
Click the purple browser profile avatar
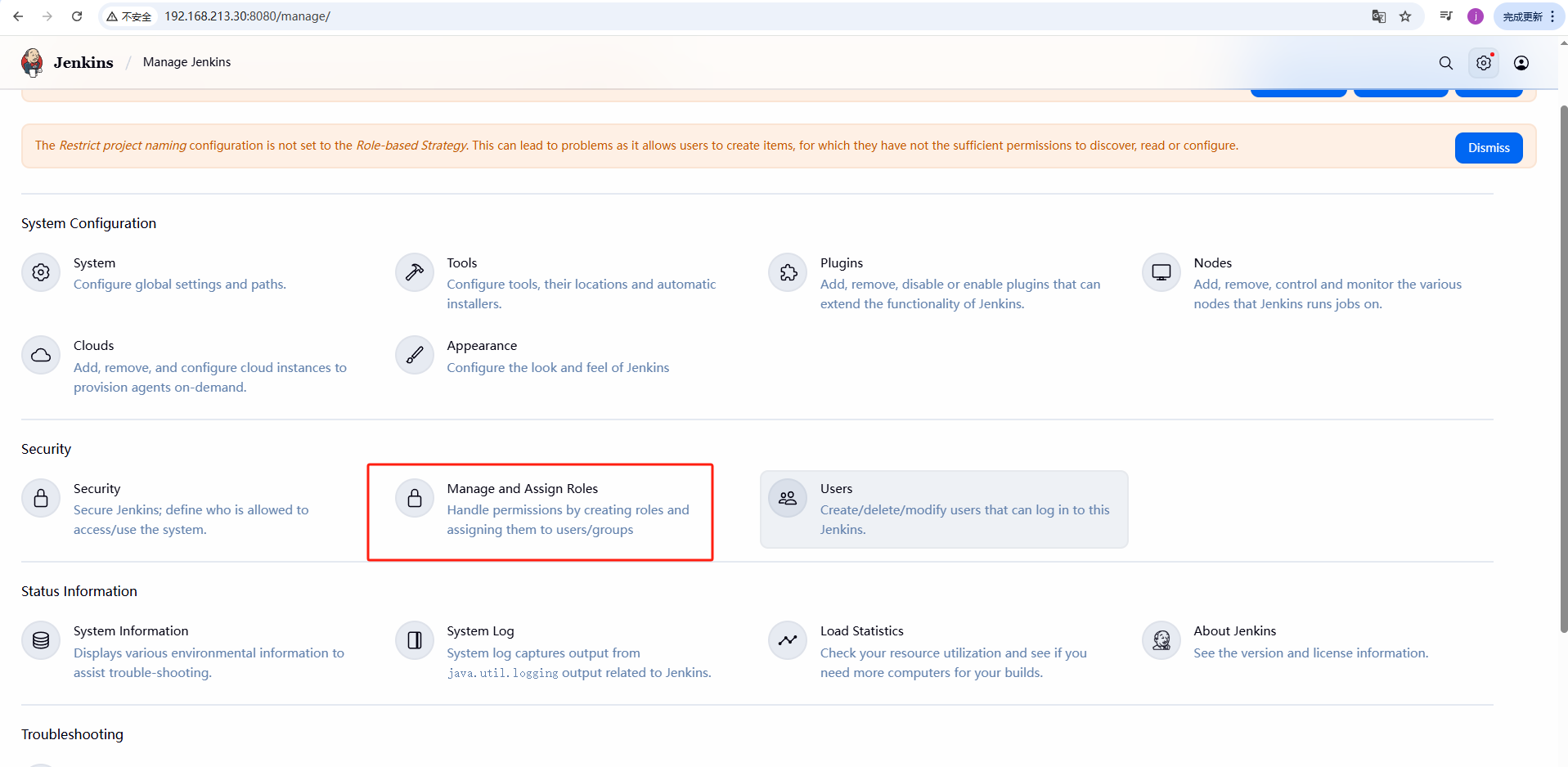point(1476,16)
